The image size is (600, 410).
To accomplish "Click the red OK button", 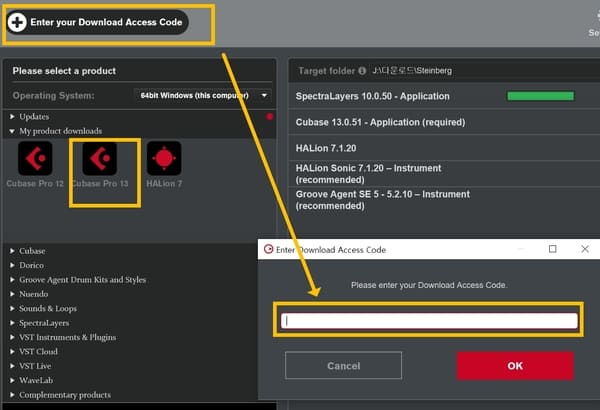I will (515, 366).
